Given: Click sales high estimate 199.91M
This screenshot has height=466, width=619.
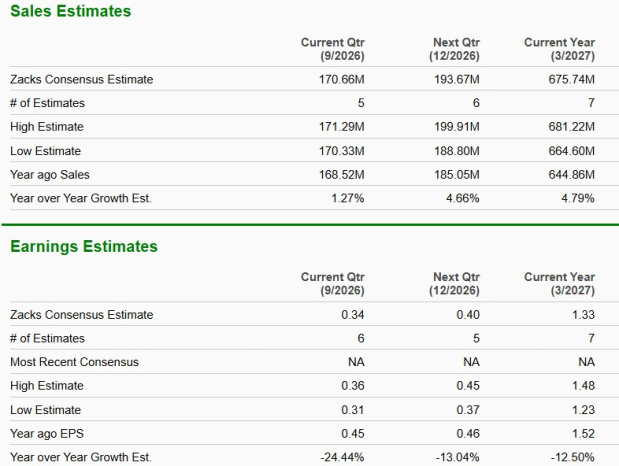Looking at the screenshot, I should (457, 127).
